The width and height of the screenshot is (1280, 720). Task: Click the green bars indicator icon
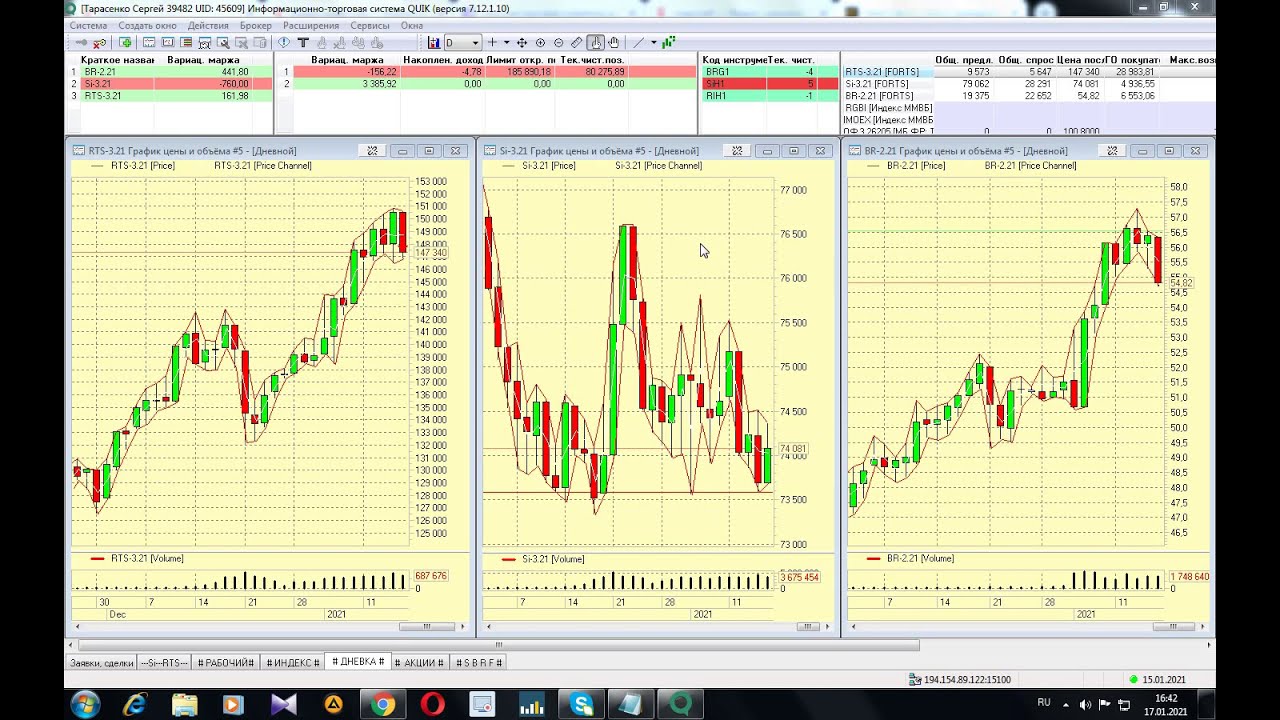point(668,43)
